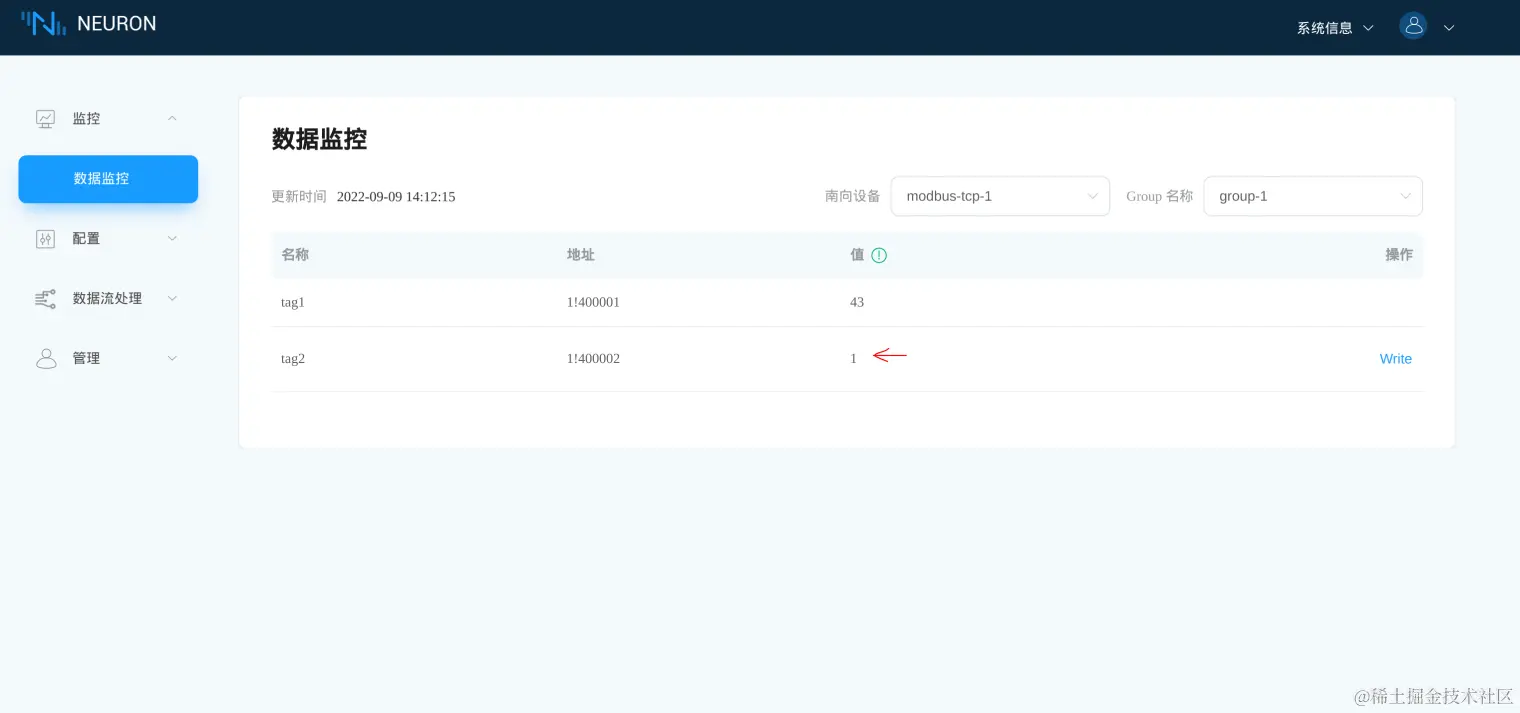Open the 配置 sidebar menu

tap(107, 238)
